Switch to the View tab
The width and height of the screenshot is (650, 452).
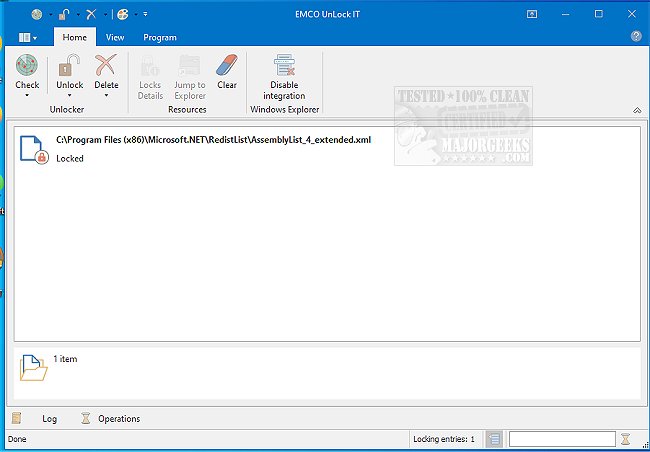point(115,37)
